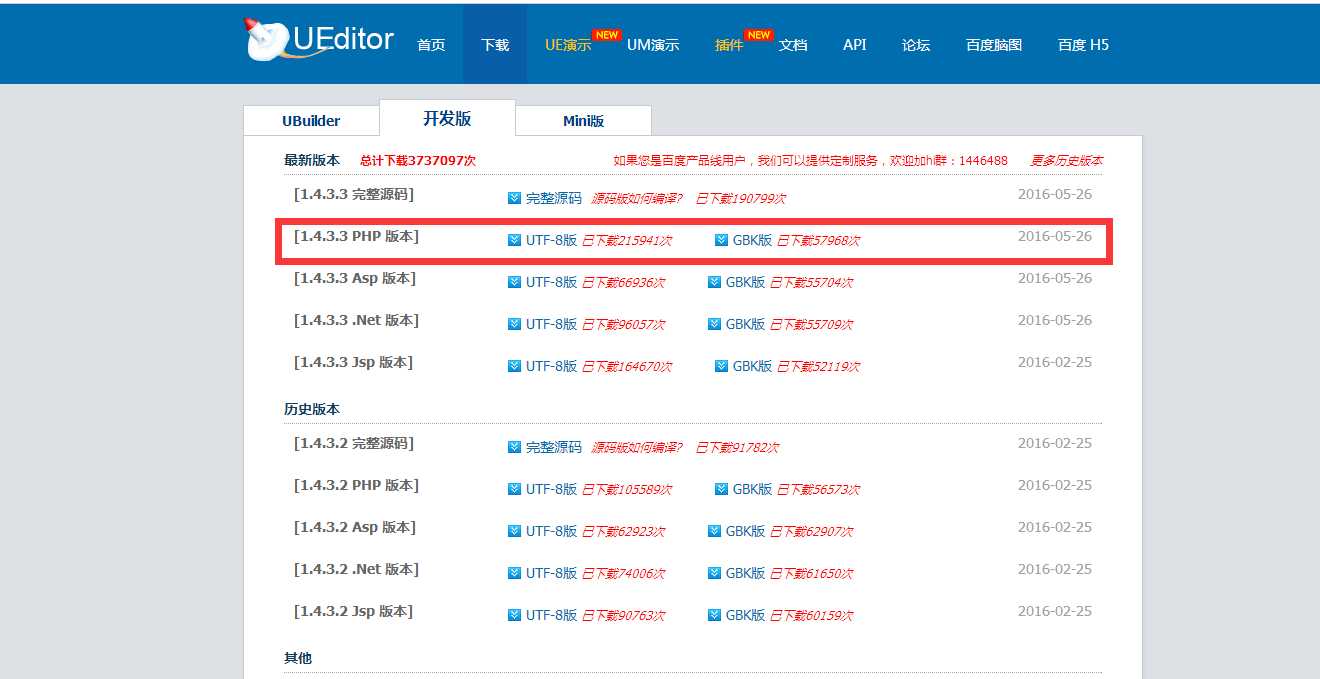Click GBK download icon in 1.4.3.2 Jsp row
Image resolution: width=1320 pixels, height=679 pixels.
click(x=714, y=615)
